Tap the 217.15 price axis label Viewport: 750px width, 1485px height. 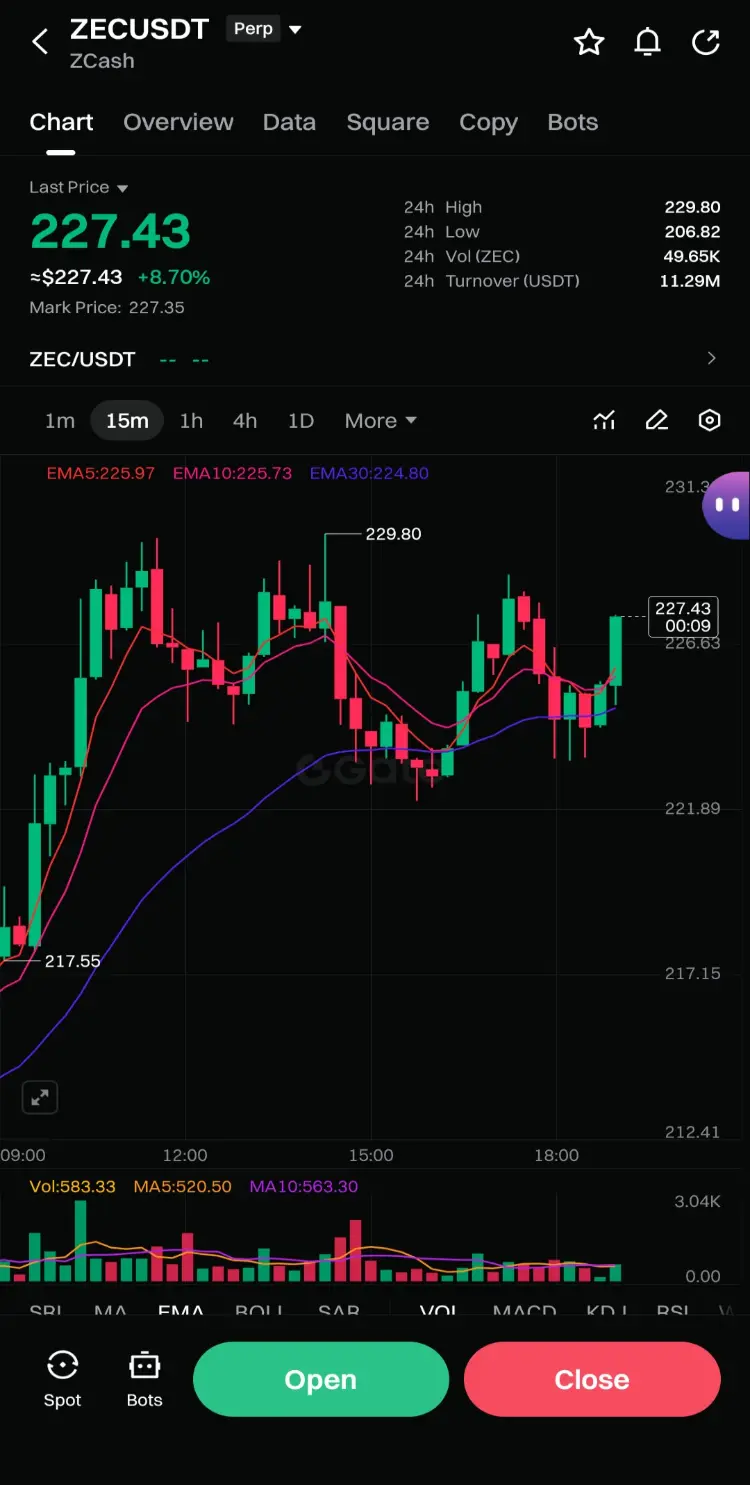click(x=692, y=973)
